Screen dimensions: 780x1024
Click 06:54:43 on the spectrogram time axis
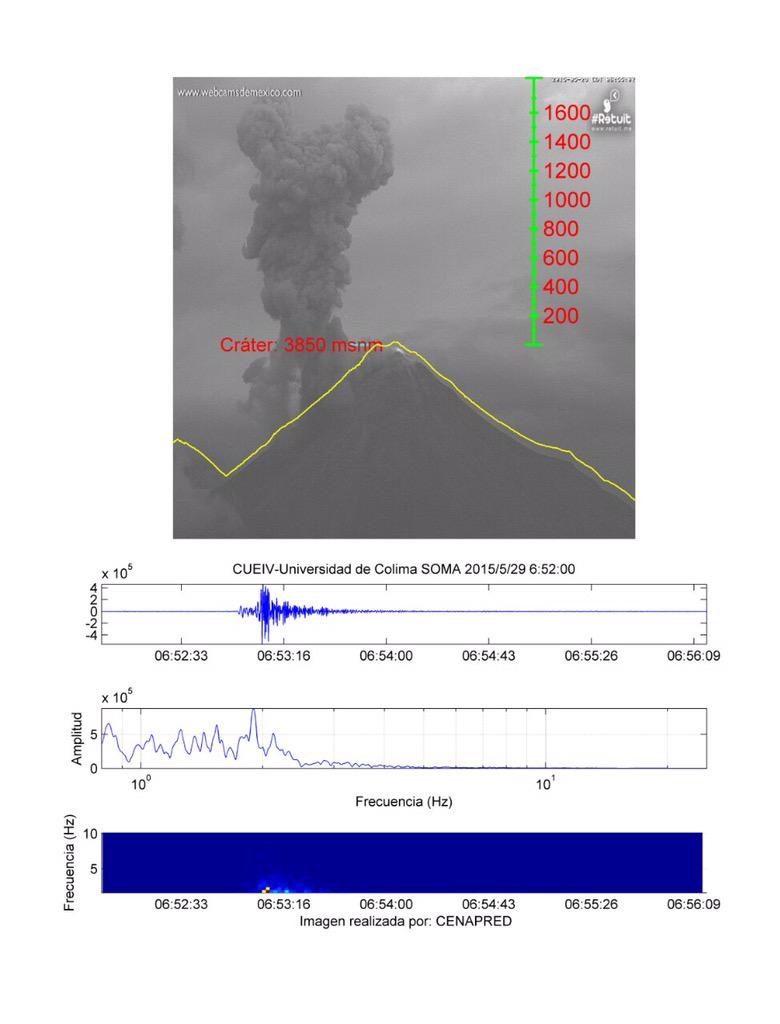click(489, 904)
